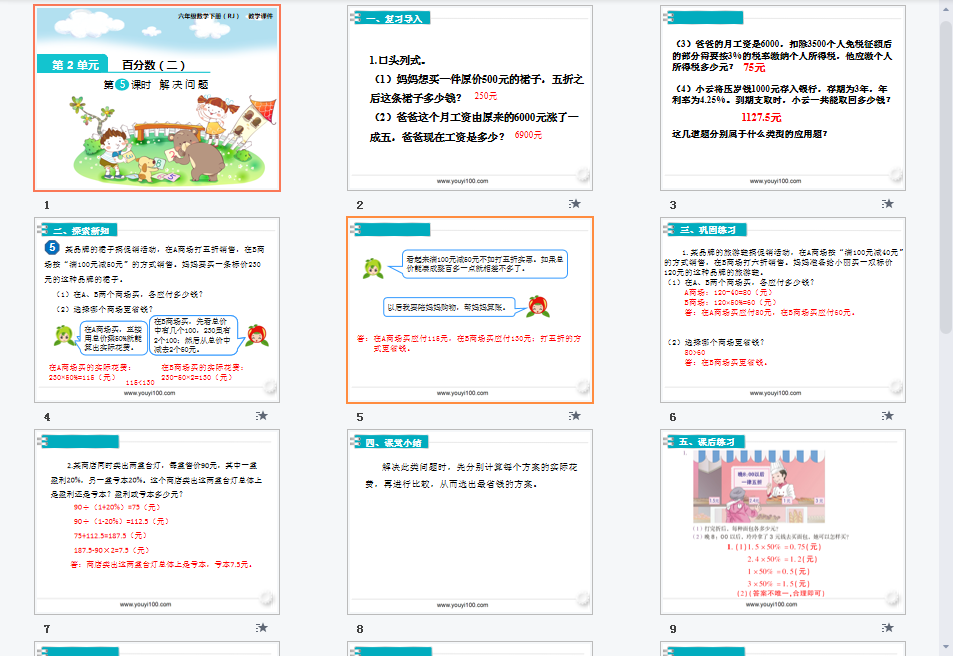Screen dimensions: 953x656
Task: Click the star icon under slide 7
Action: (x=261, y=627)
